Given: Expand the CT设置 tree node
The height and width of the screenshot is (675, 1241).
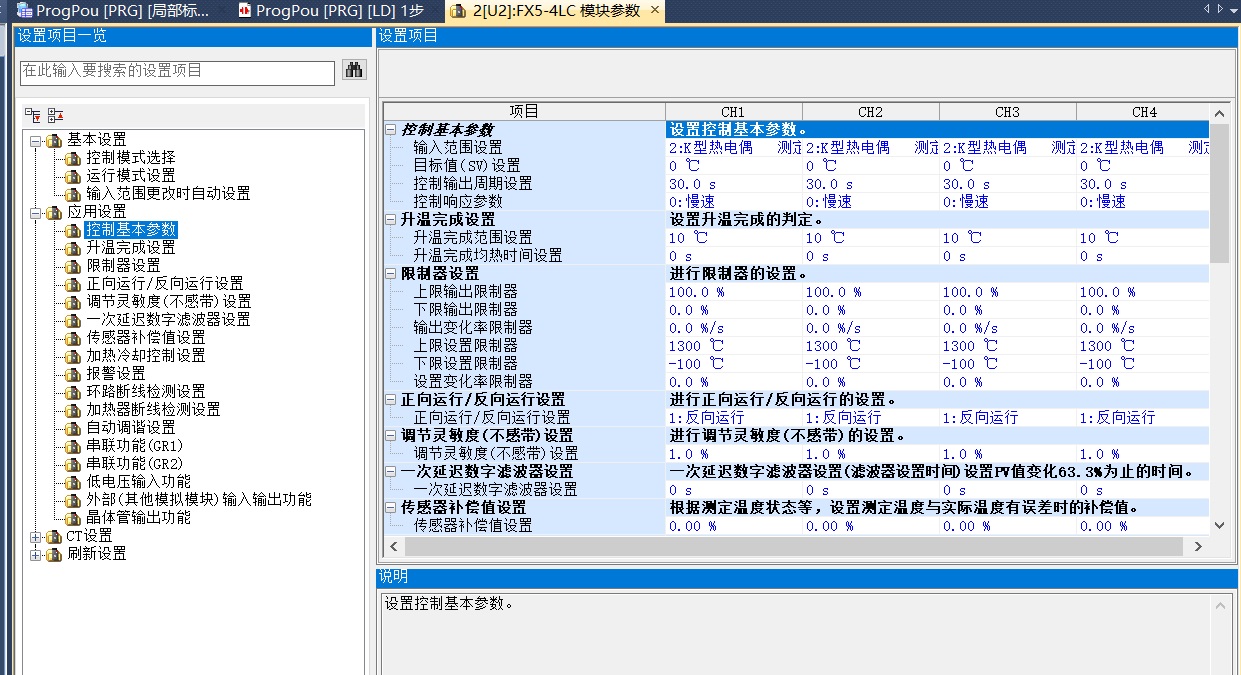Looking at the screenshot, I should tap(37, 536).
